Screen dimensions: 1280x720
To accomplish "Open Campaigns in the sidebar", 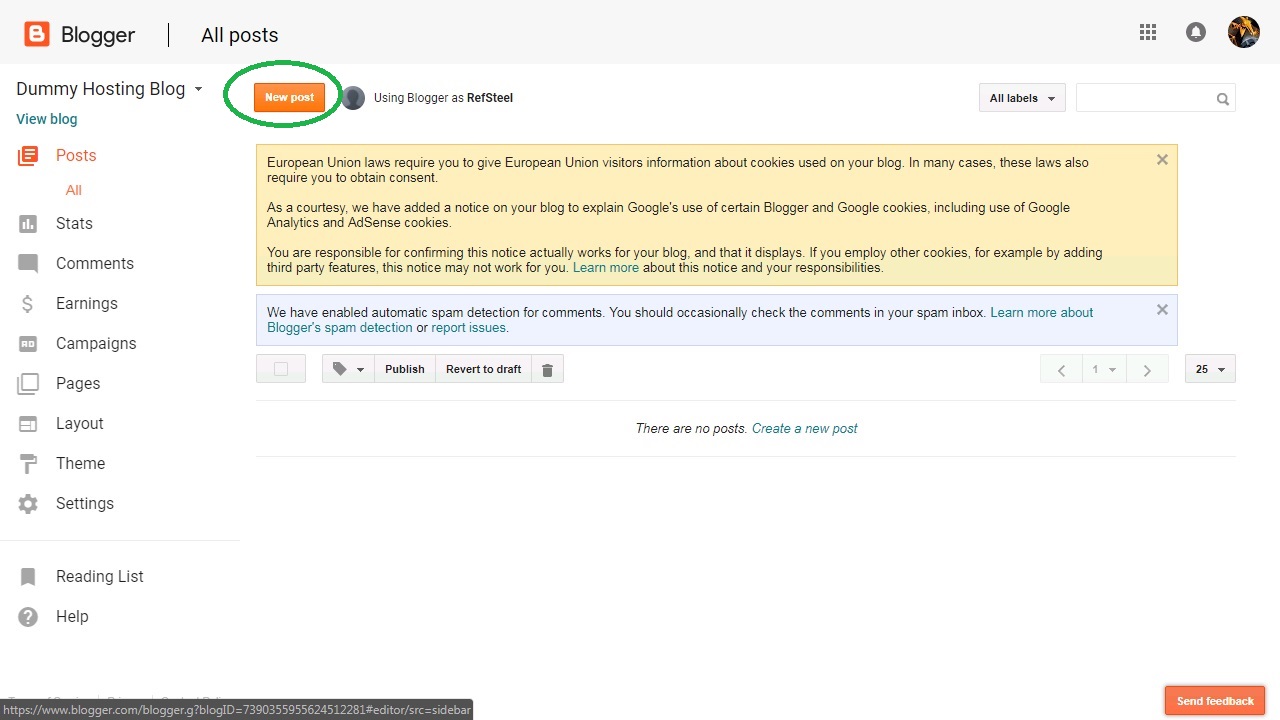I will pos(96,344).
